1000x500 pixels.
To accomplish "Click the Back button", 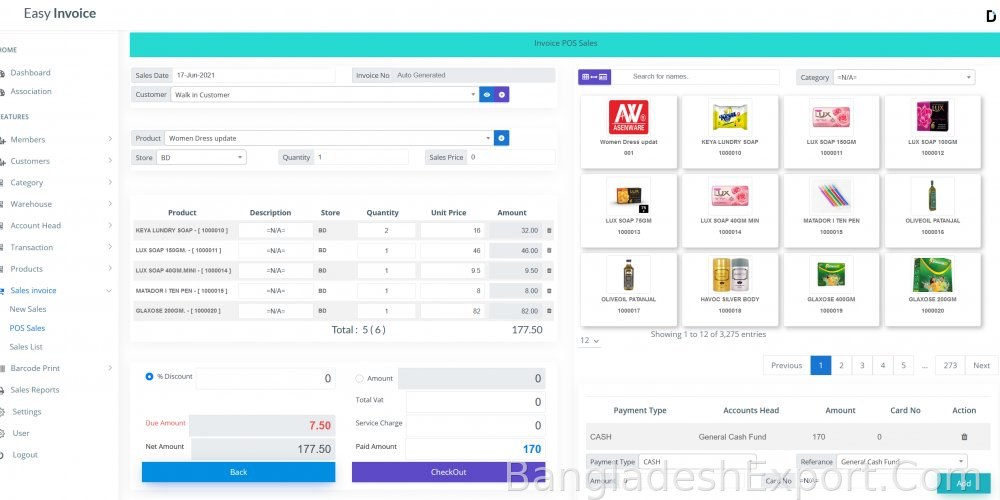I will coord(239,472).
